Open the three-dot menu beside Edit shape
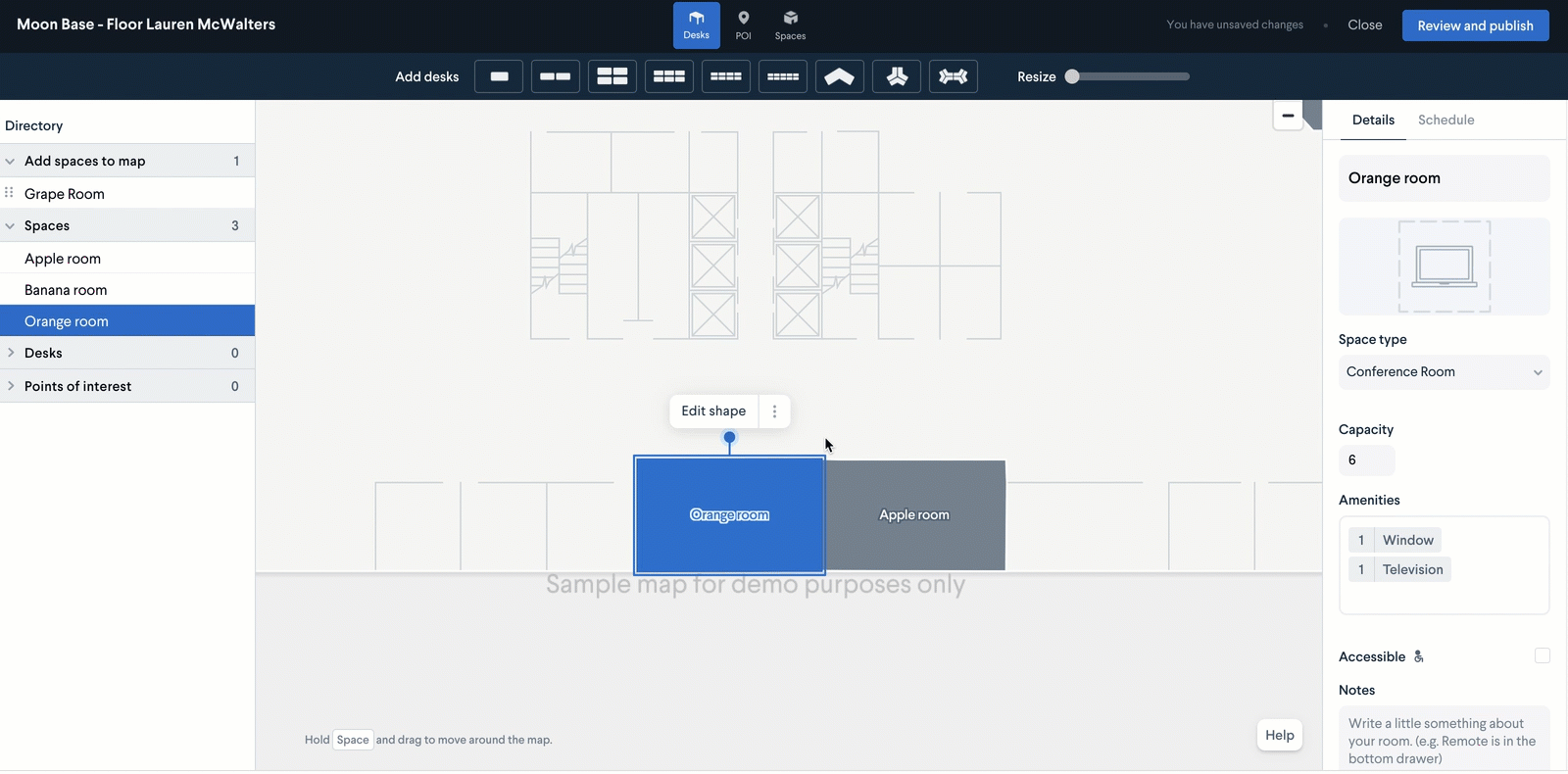The height and width of the screenshot is (774, 1568). click(x=774, y=411)
